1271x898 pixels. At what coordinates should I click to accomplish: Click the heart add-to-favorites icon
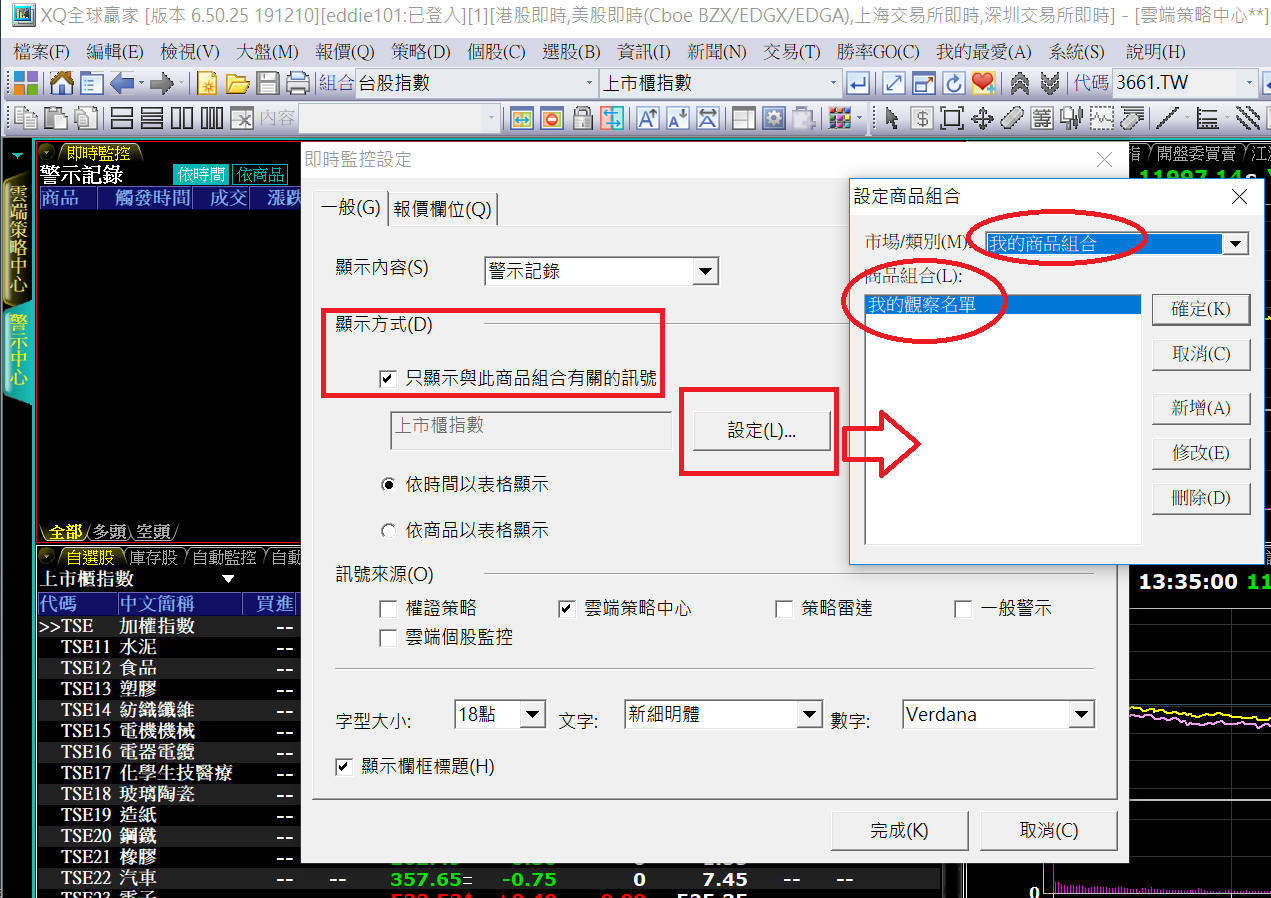pos(983,84)
